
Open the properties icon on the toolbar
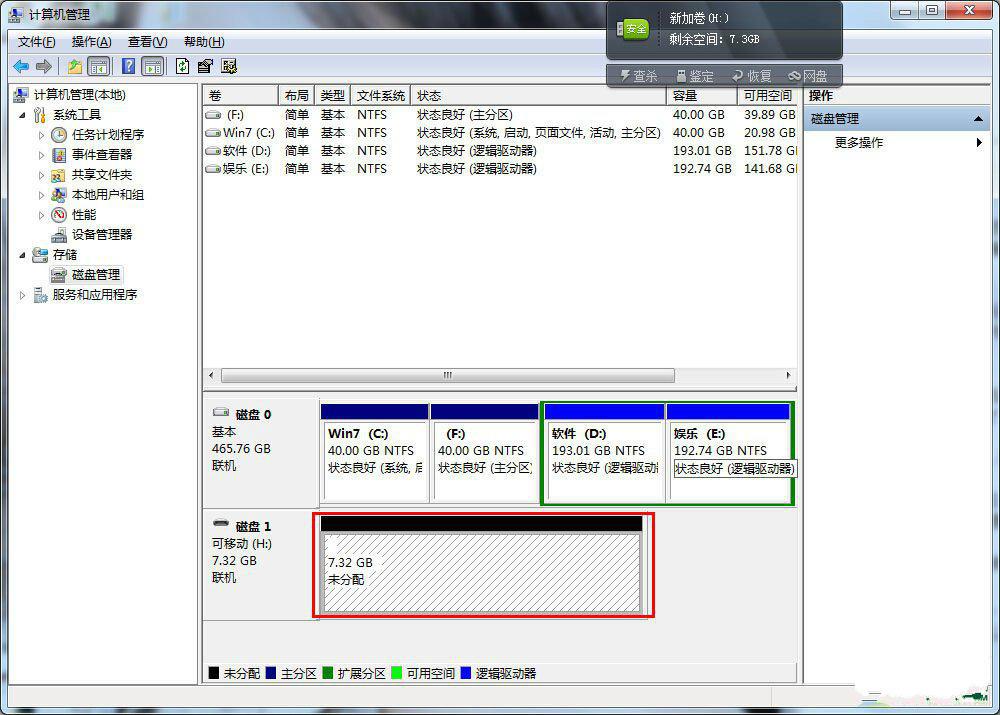tap(205, 66)
